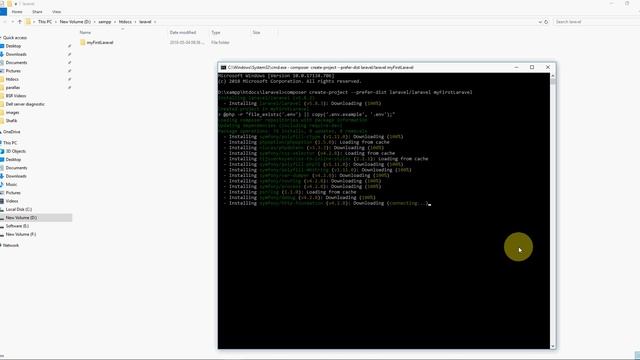Select Quick access in navigation pane
The width and height of the screenshot is (640, 360).
(x=15, y=38)
